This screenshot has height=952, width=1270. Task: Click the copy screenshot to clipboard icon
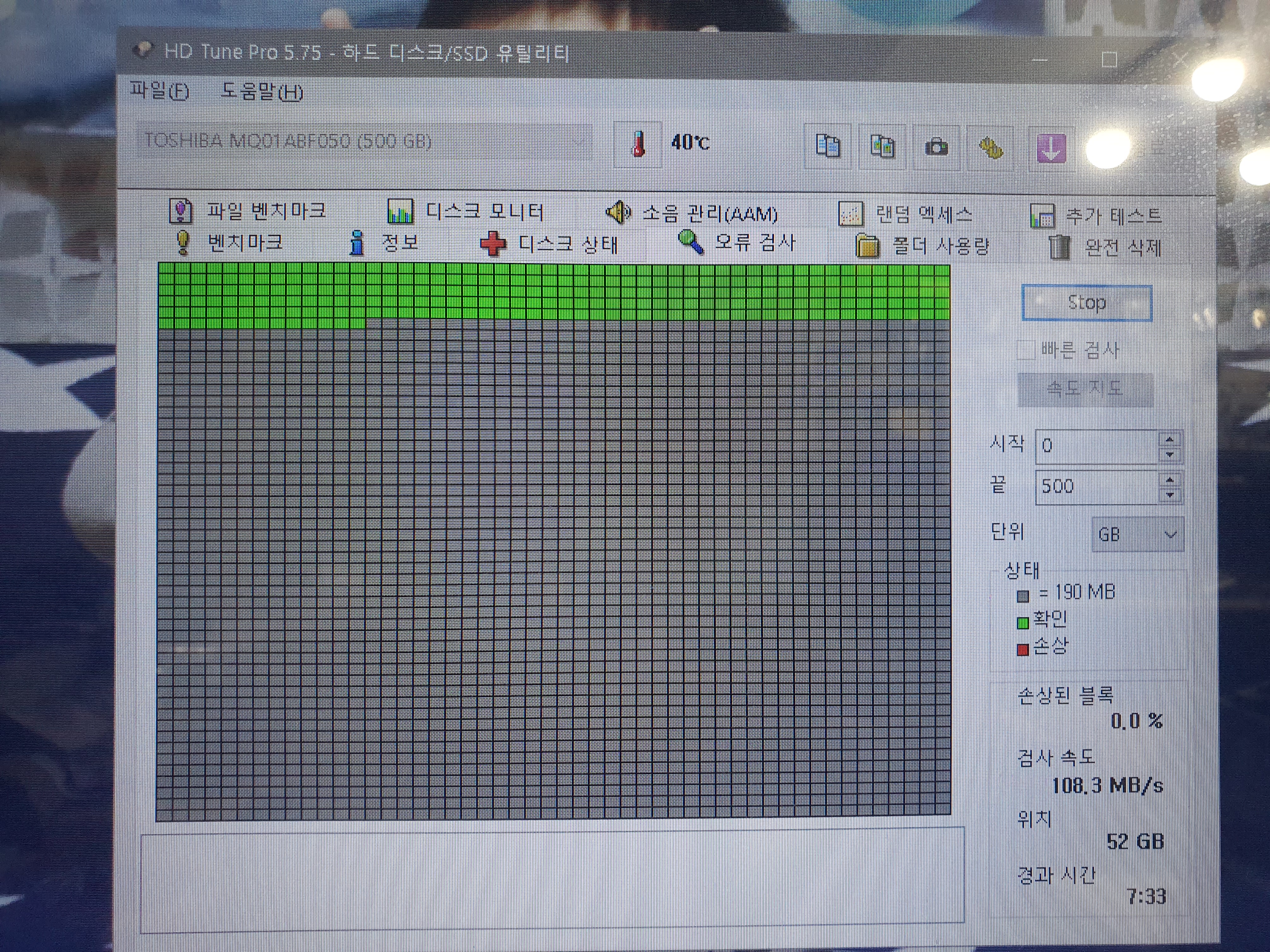pos(883,146)
